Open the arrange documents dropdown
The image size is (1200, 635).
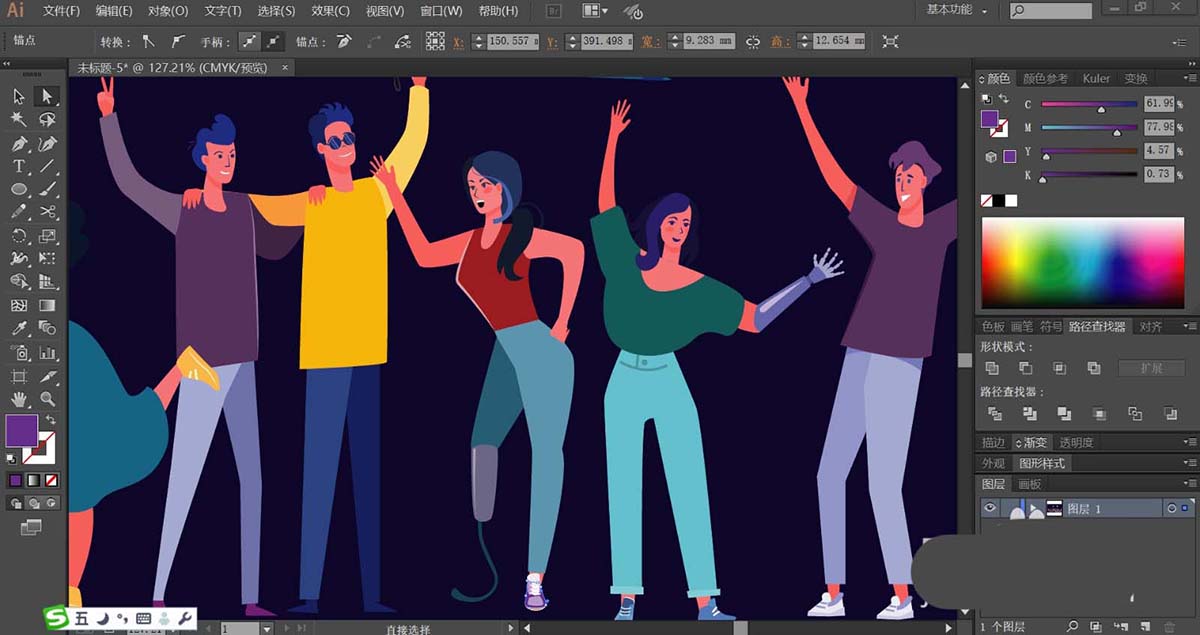coord(595,11)
